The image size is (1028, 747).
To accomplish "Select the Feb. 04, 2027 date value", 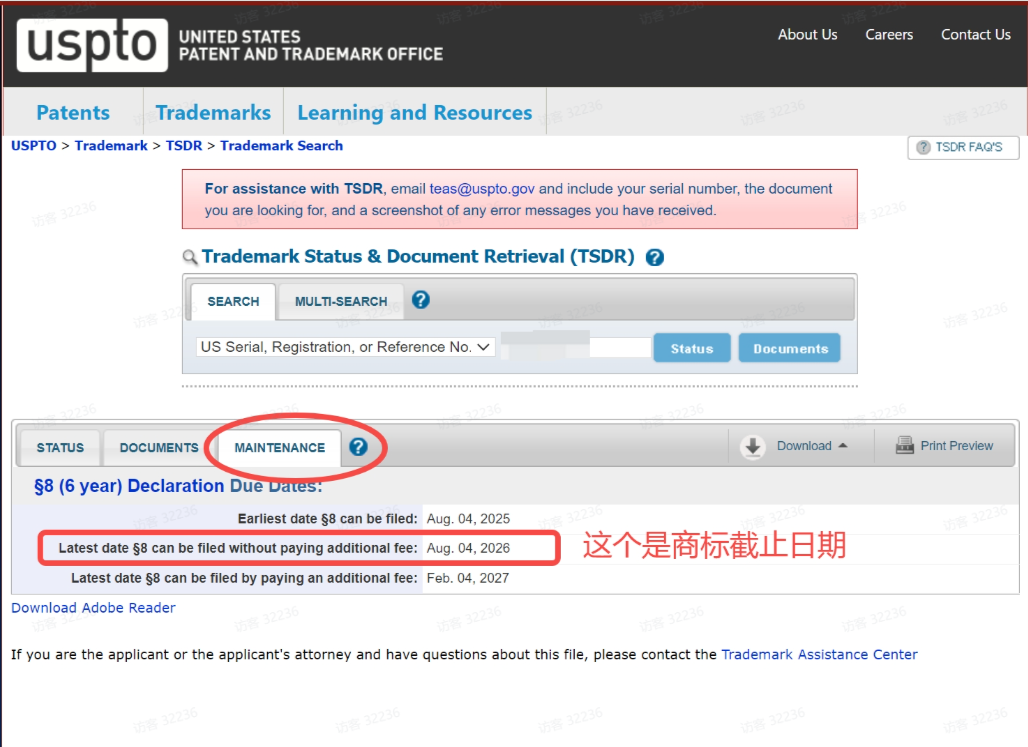I will click(x=467, y=578).
